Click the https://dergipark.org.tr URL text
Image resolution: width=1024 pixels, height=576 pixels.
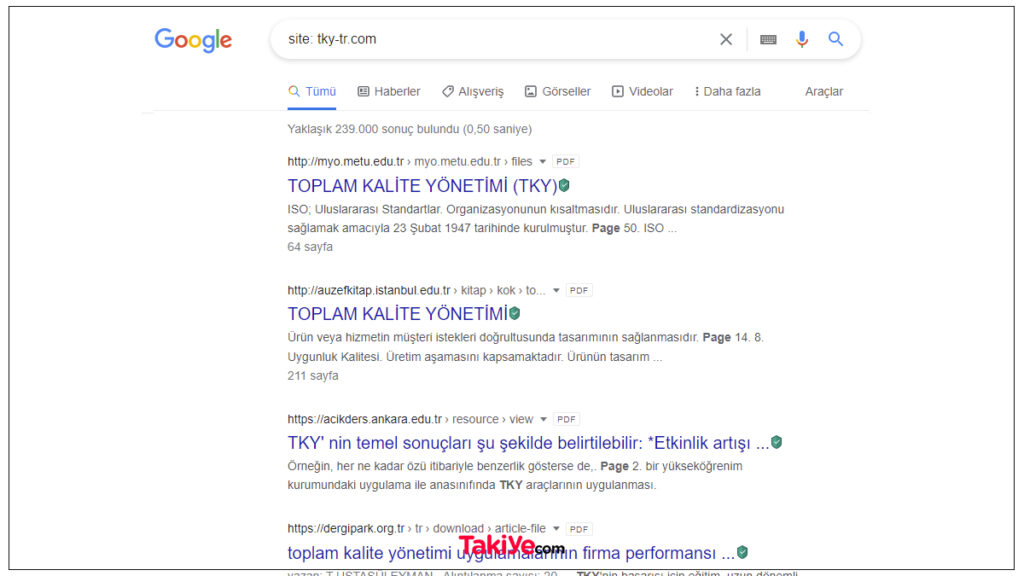pos(346,529)
